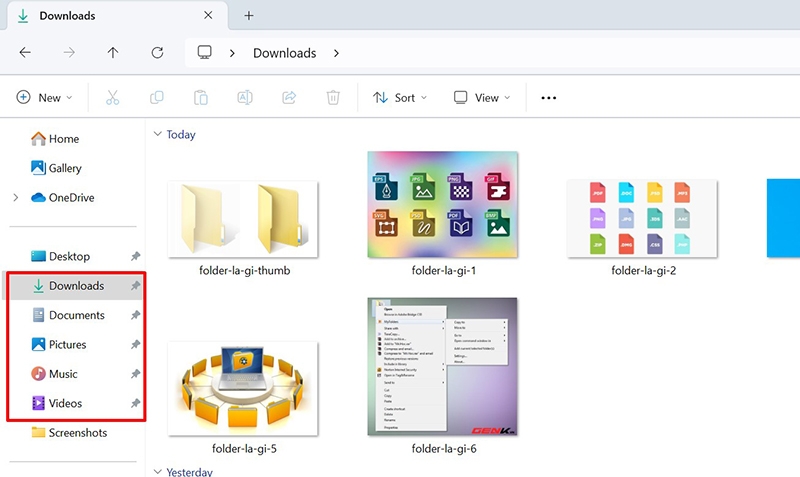Expand the OneDrive tree node
The width and height of the screenshot is (800, 477).
tap(15, 198)
